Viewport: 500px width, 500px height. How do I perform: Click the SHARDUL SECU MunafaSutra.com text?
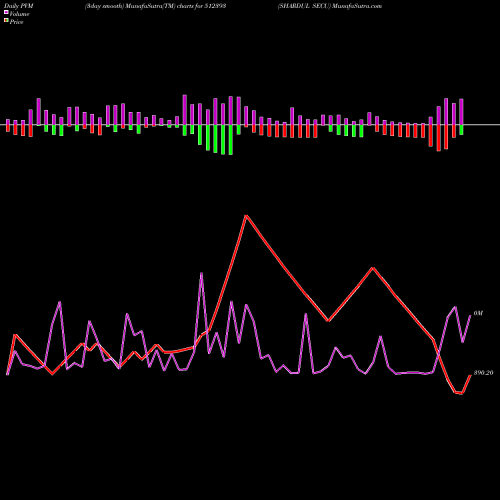(330, 6)
